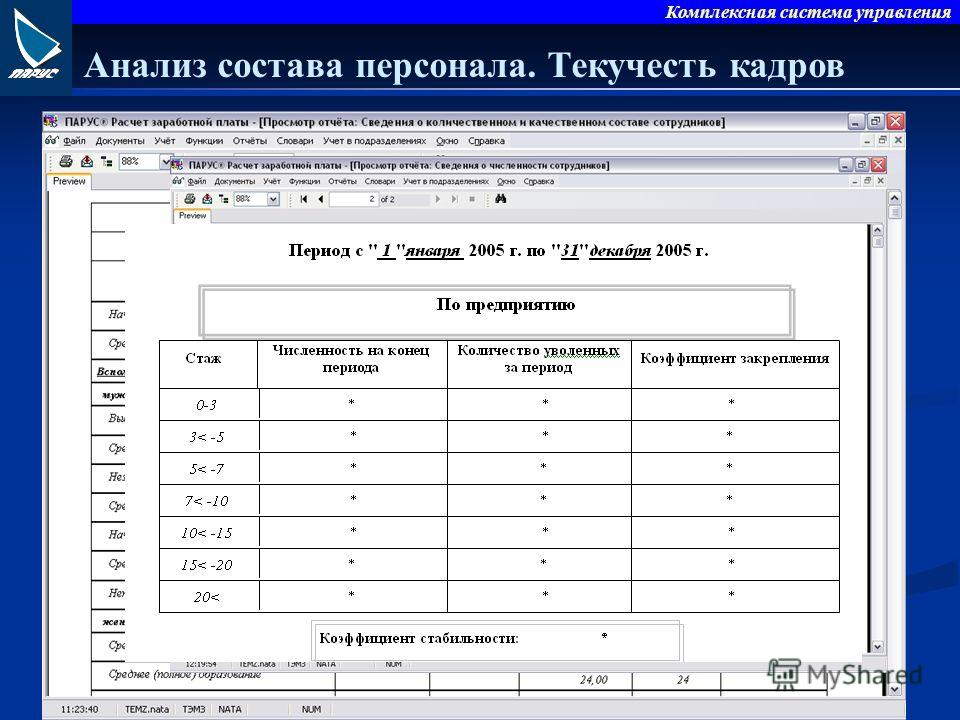Click outer scrollbar down arrow of back window
960x720 pixels.
[x=894, y=689]
